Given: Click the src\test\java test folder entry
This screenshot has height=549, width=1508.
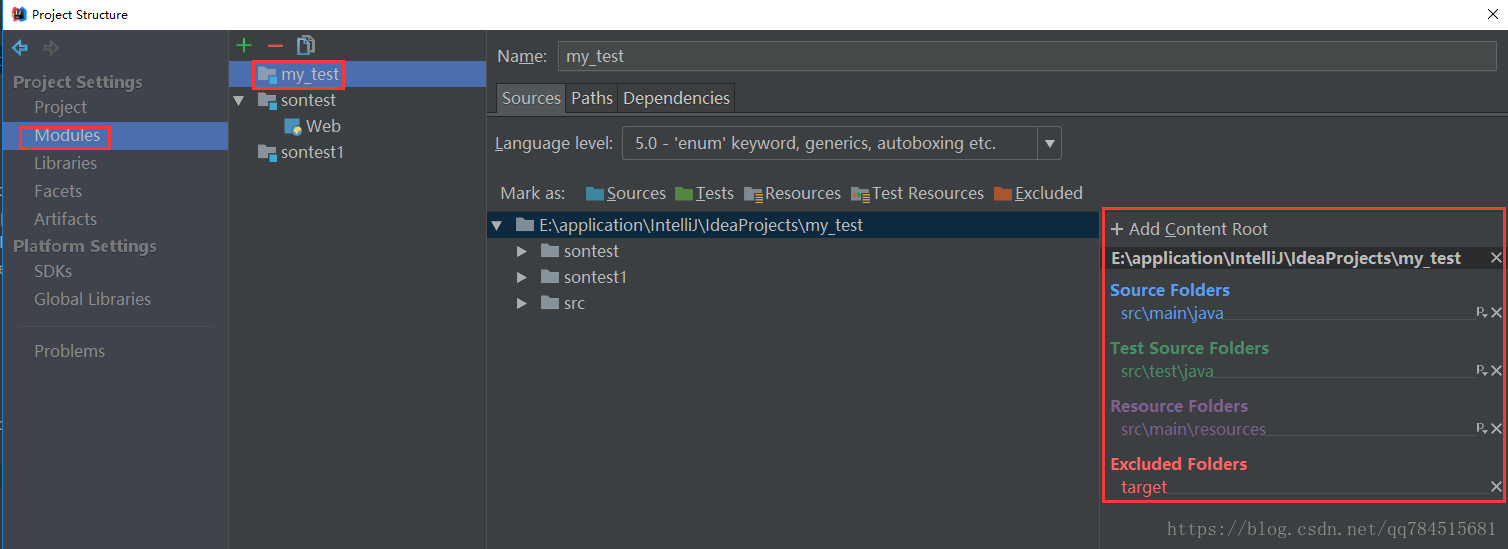Looking at the screenshot, I should click(1167, 371).
